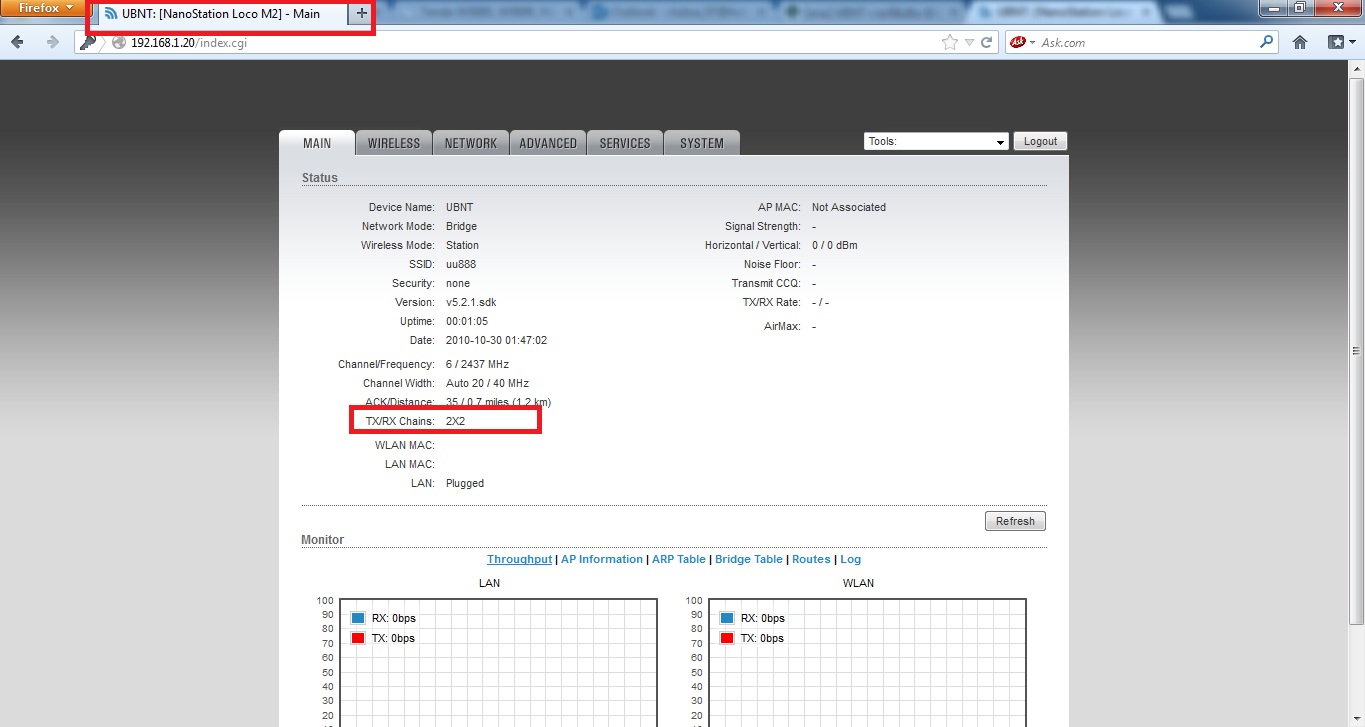Open the WIRELESS tab

[394, 143]
